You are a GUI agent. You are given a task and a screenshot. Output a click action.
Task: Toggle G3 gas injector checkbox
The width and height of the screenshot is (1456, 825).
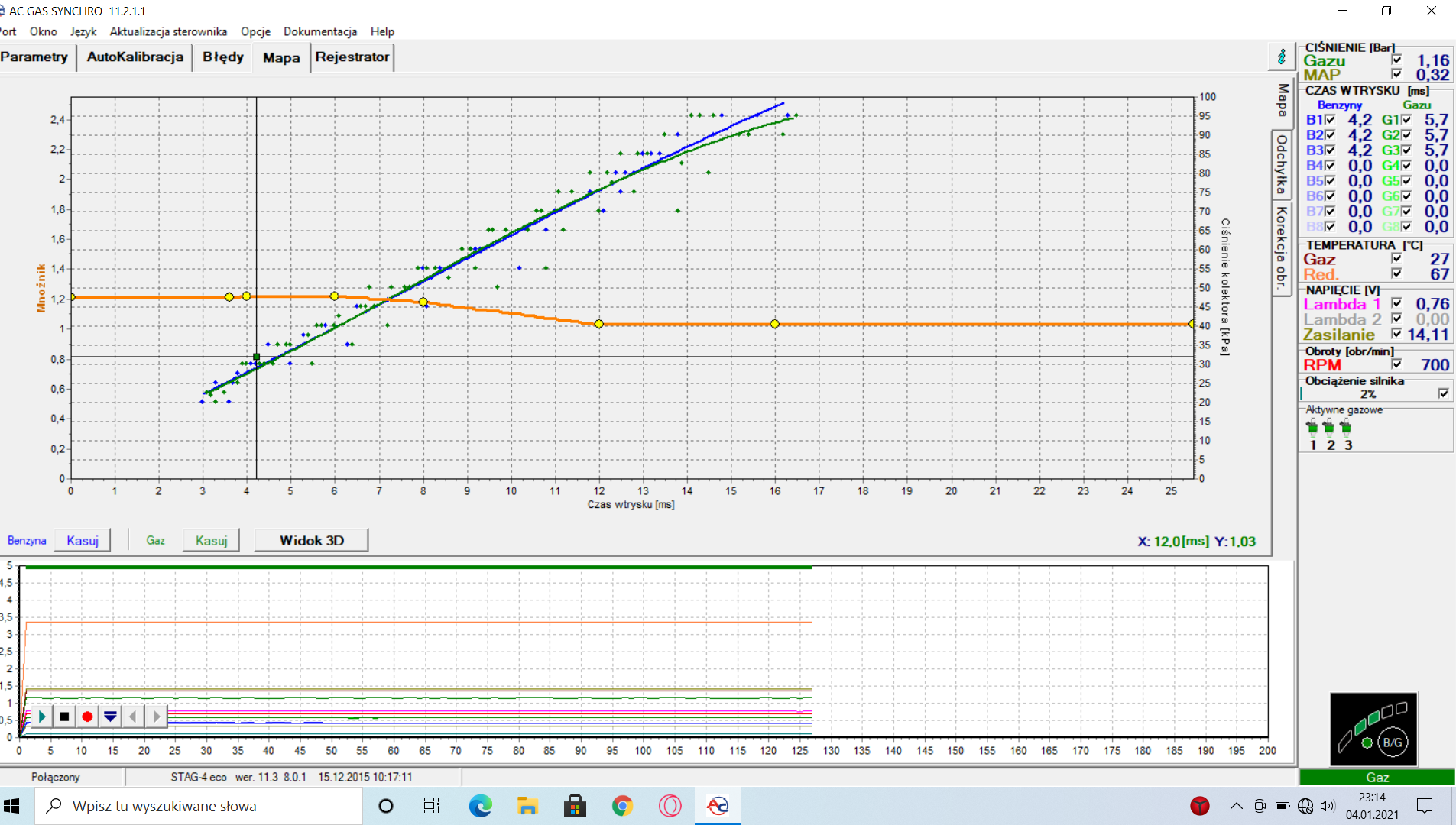point(1406,150)
